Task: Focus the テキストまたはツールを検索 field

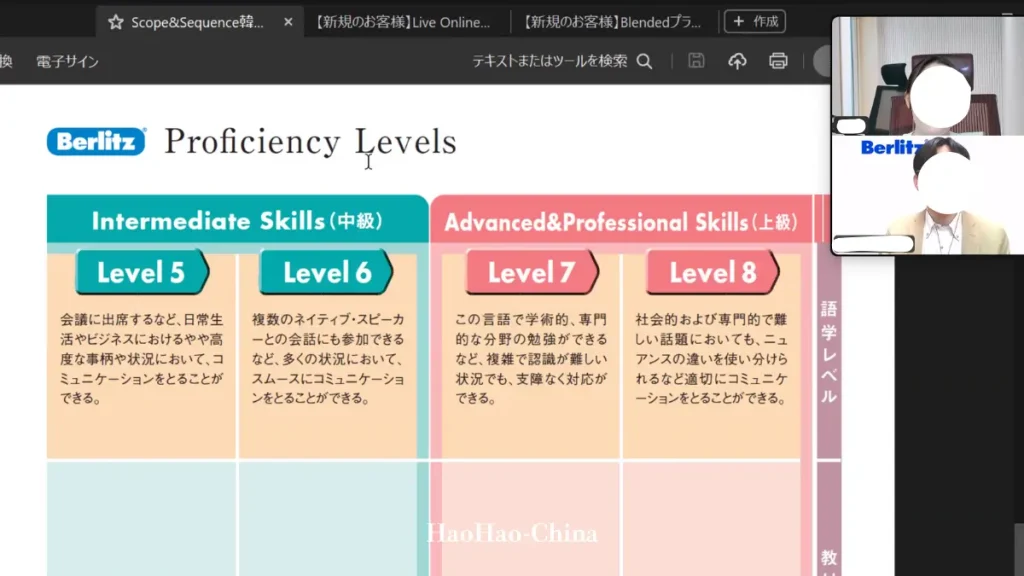Action: click(549, 61)
